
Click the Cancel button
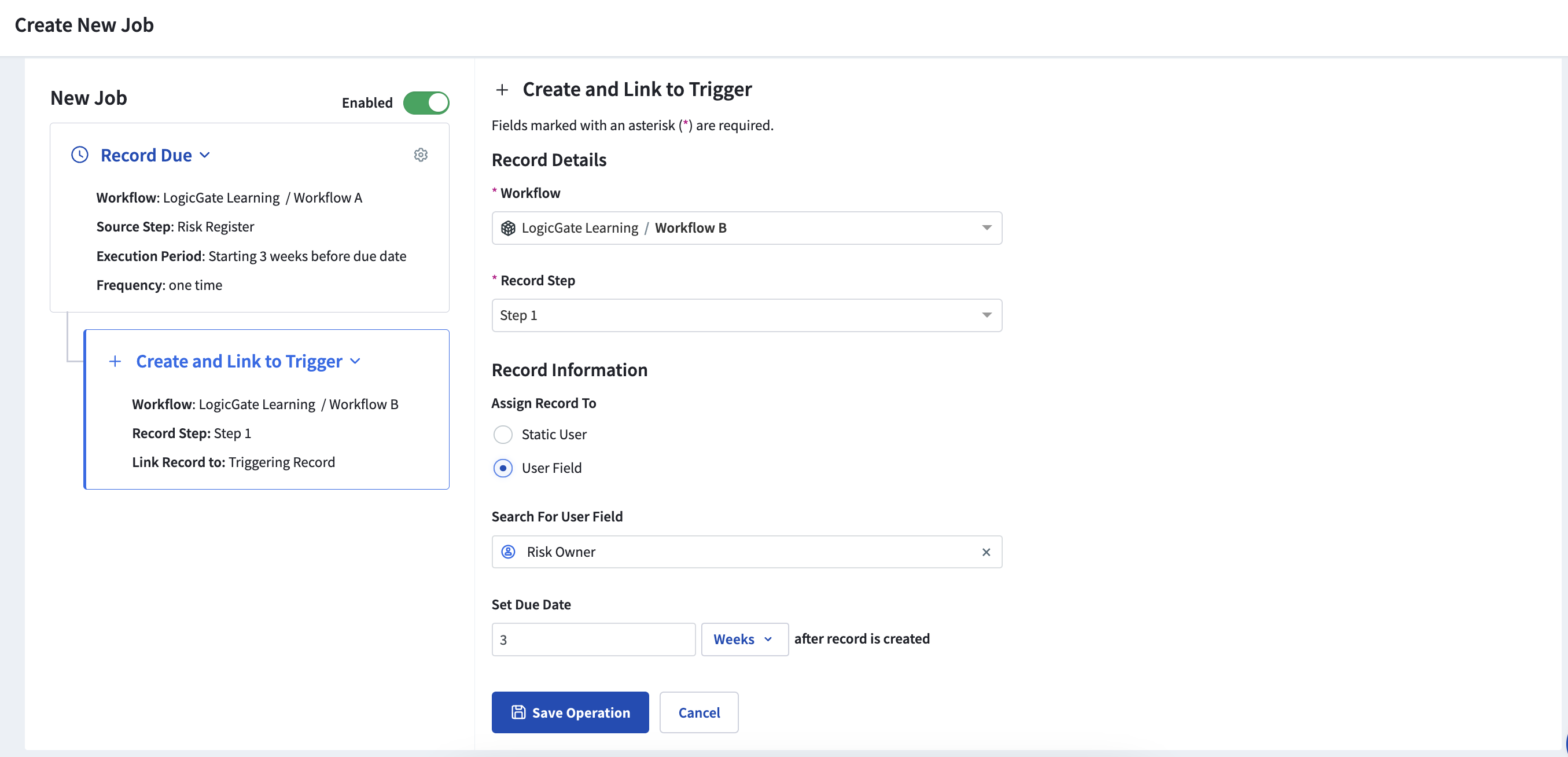(x=699, y=712)
